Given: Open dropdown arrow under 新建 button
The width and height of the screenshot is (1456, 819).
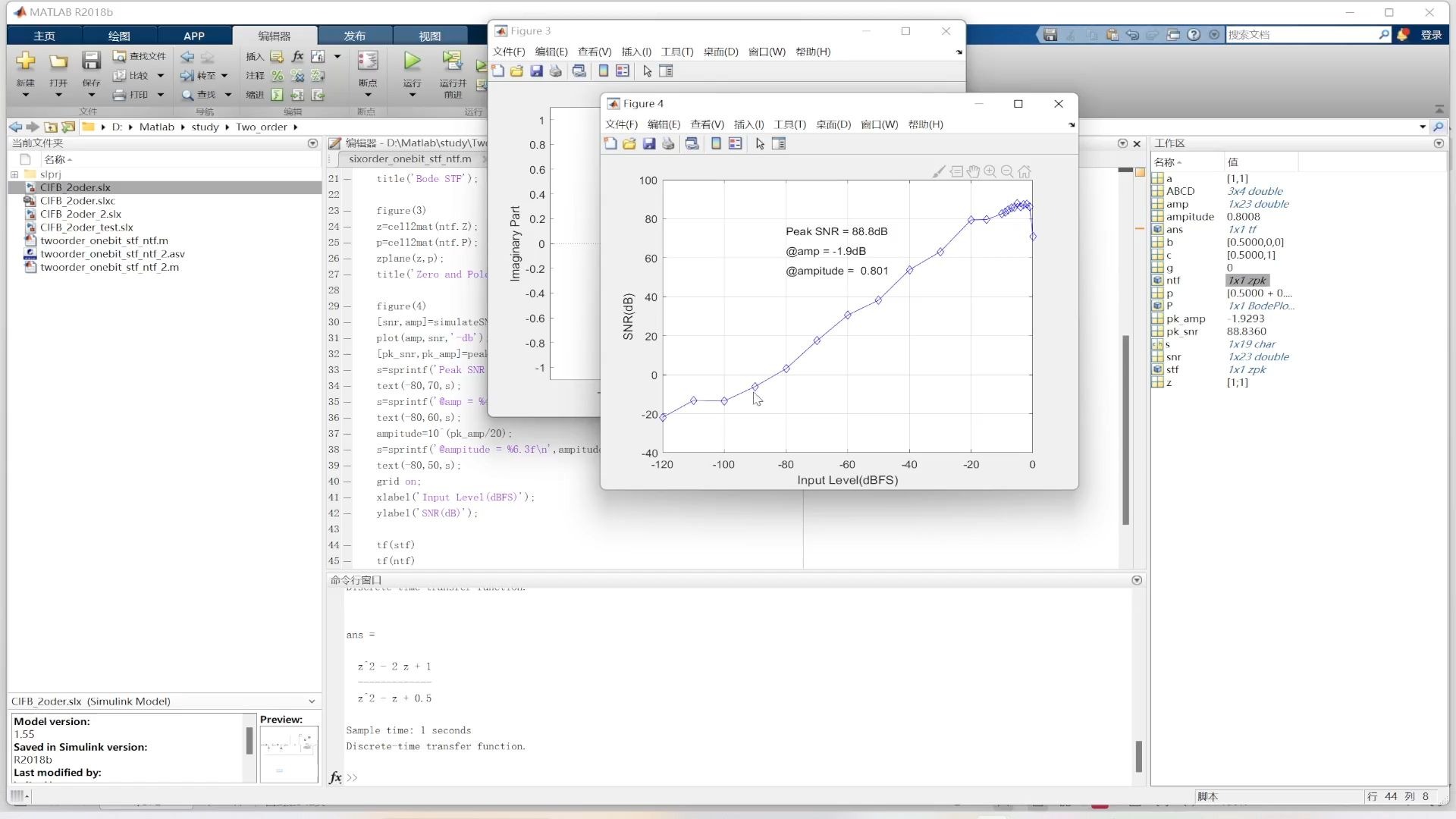Looking at the screenshot, I should (x=26, y=96).
